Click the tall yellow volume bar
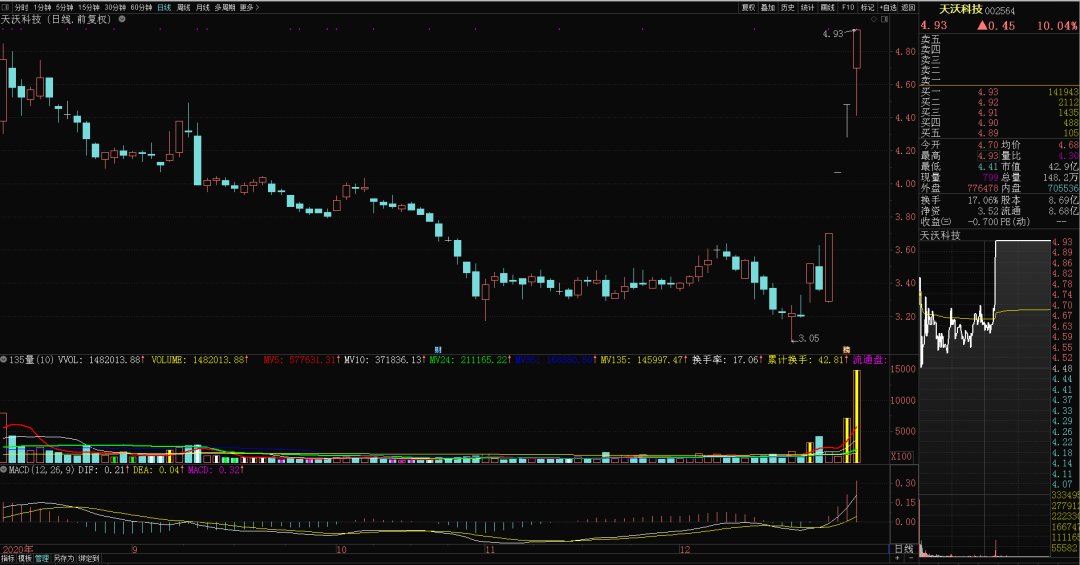1080x565 pixels. coord(857,416)
